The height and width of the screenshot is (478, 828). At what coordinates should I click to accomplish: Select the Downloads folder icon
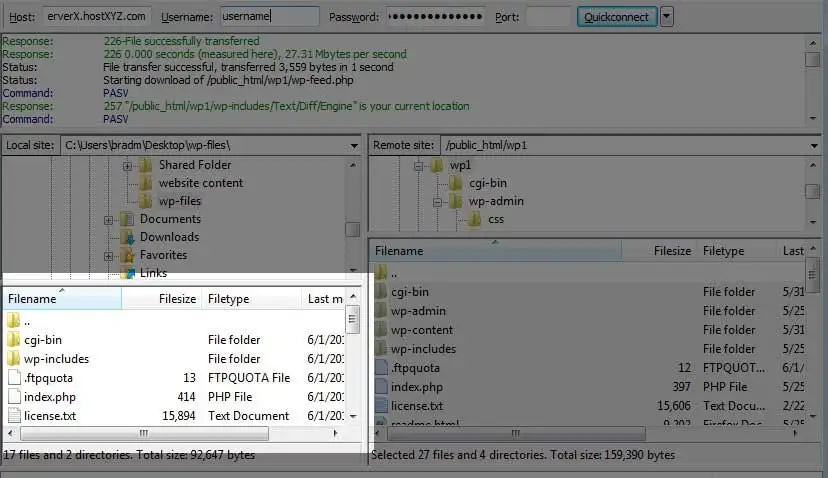coord(127,237)
